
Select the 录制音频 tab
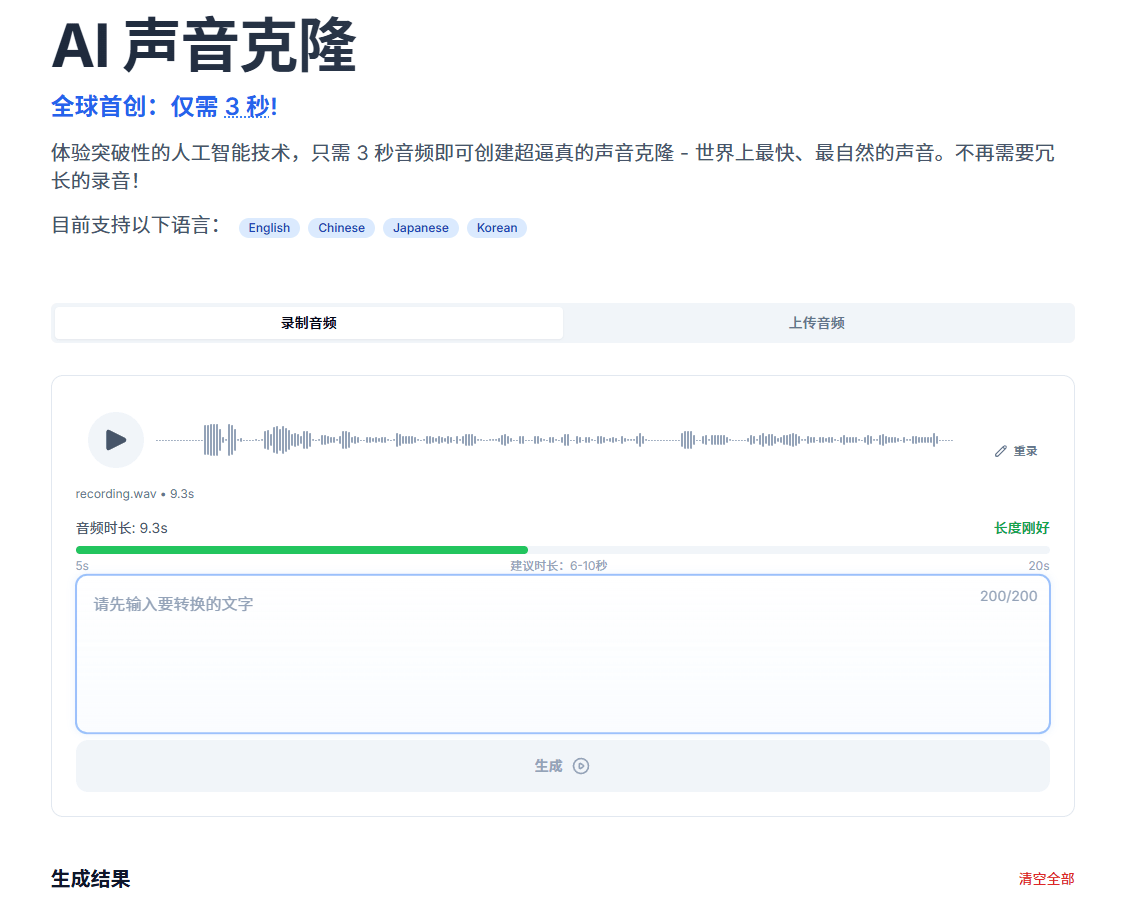(308, 323)
